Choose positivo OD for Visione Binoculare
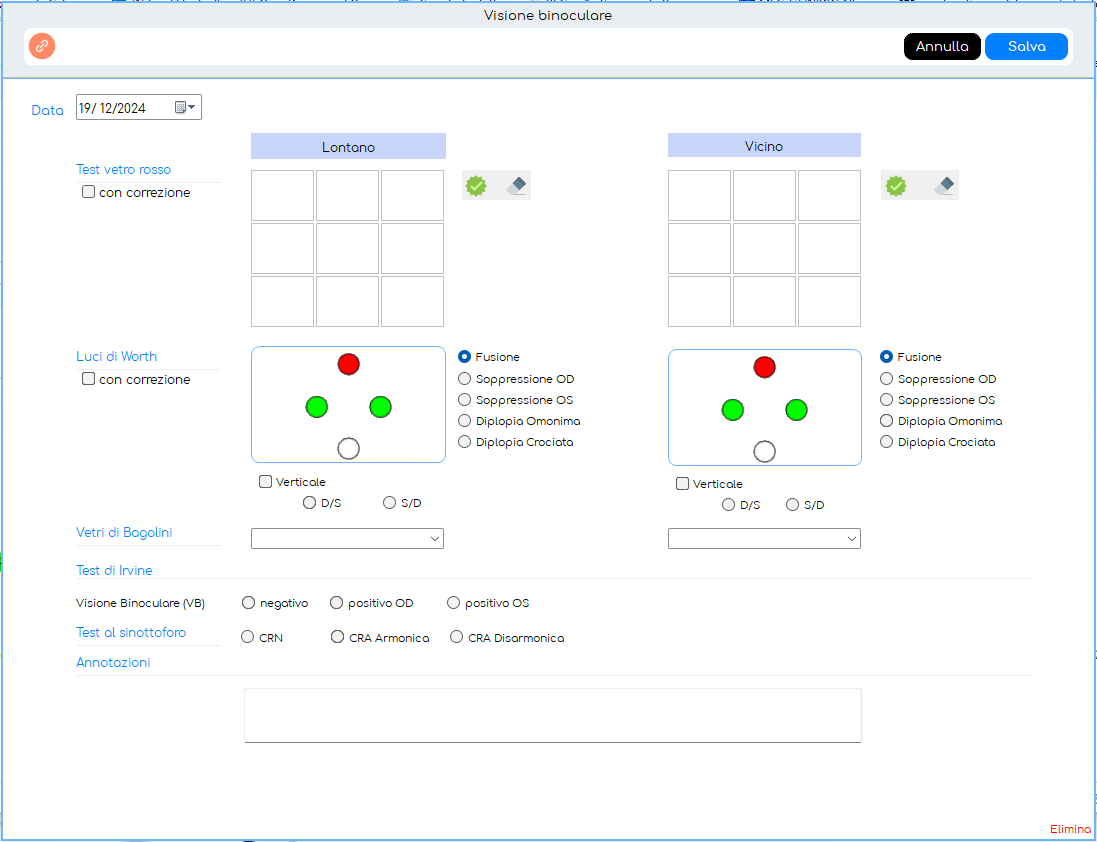The width and height of the screenshot is (1097, 842). pyautogui.click(x=337, y=603)
